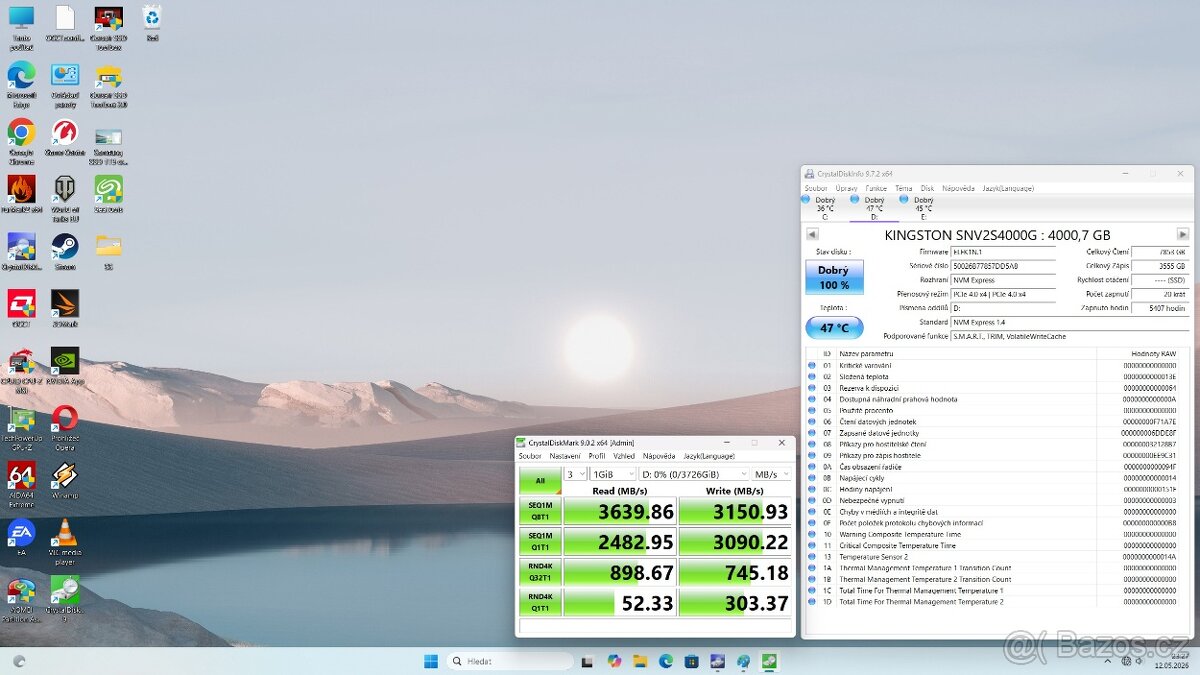Open Steam desktop shortcut
Screen dimensions: 1200x675
tap(65, 251)
